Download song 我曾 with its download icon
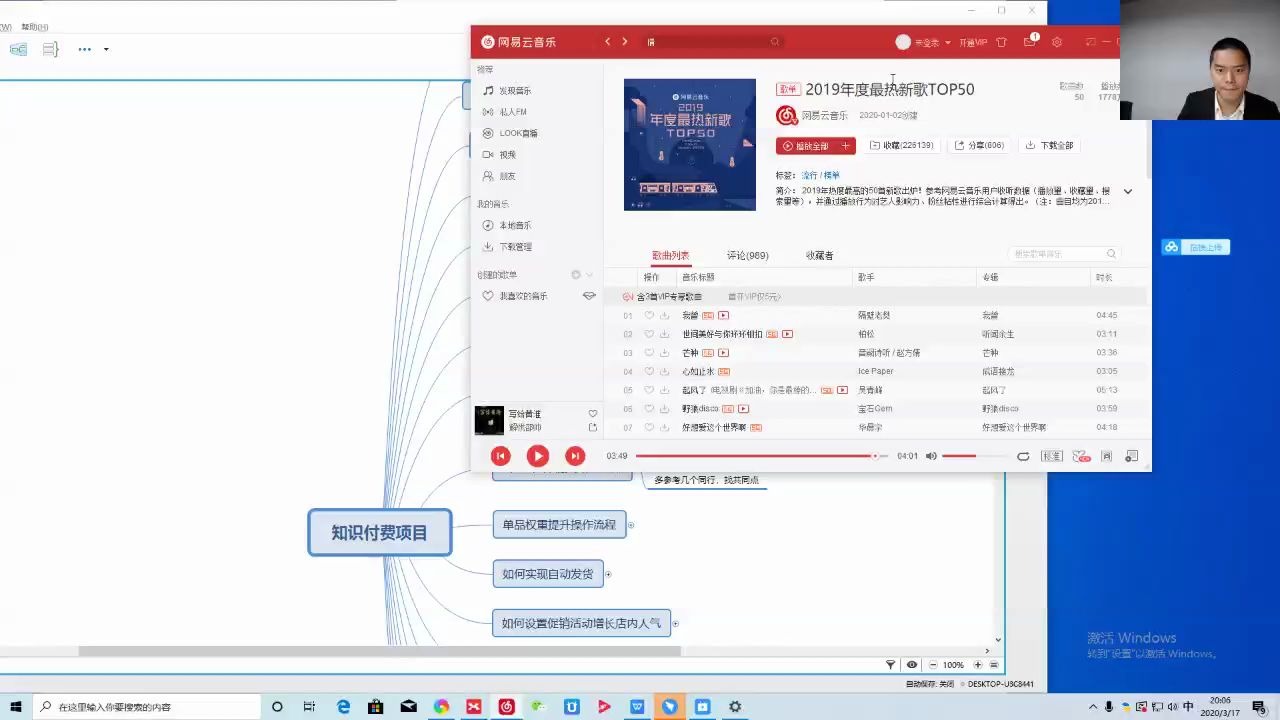Screen dimensions: 1280x720 click(664, 316)
